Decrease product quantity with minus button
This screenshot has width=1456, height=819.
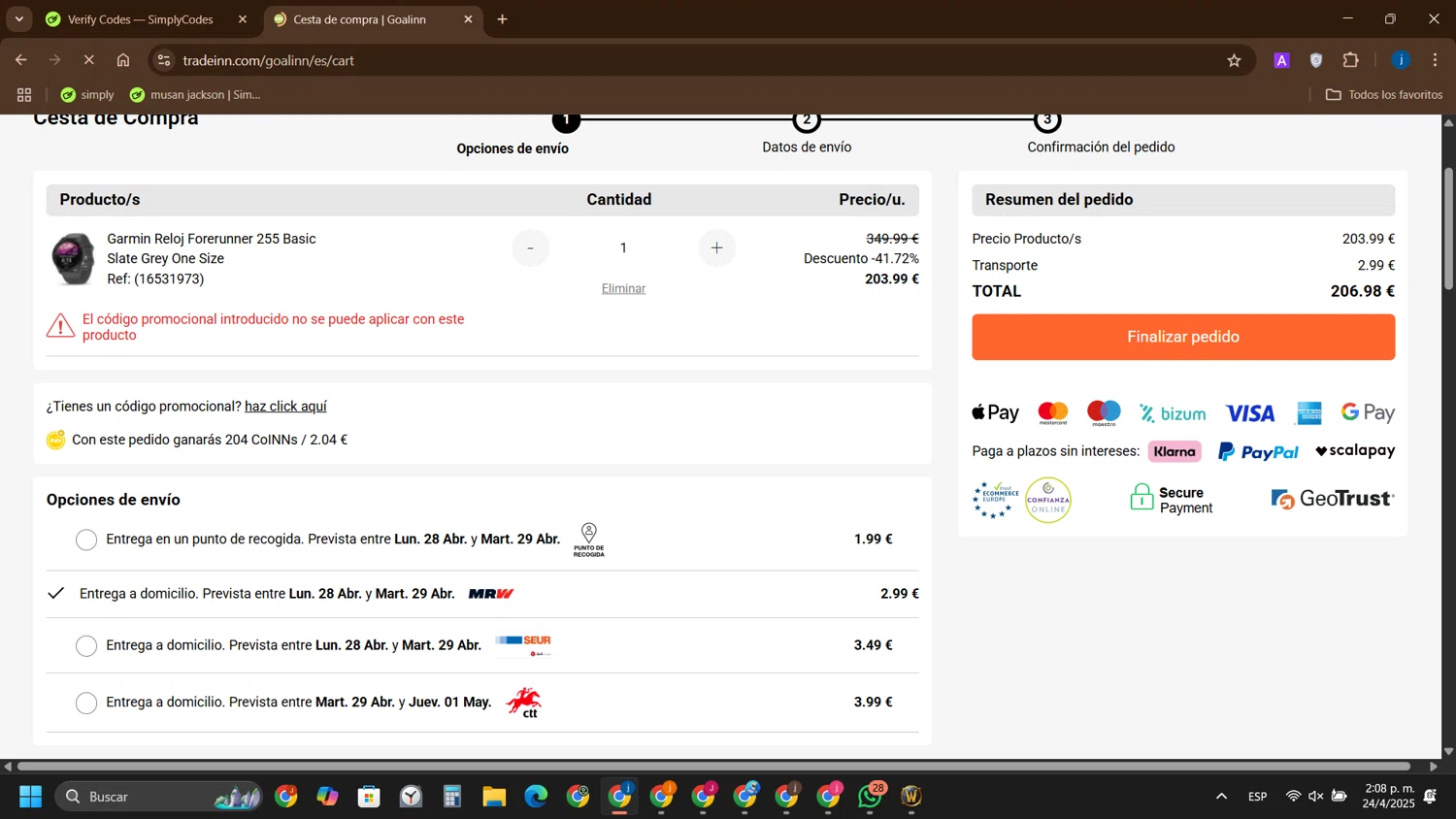530,248
